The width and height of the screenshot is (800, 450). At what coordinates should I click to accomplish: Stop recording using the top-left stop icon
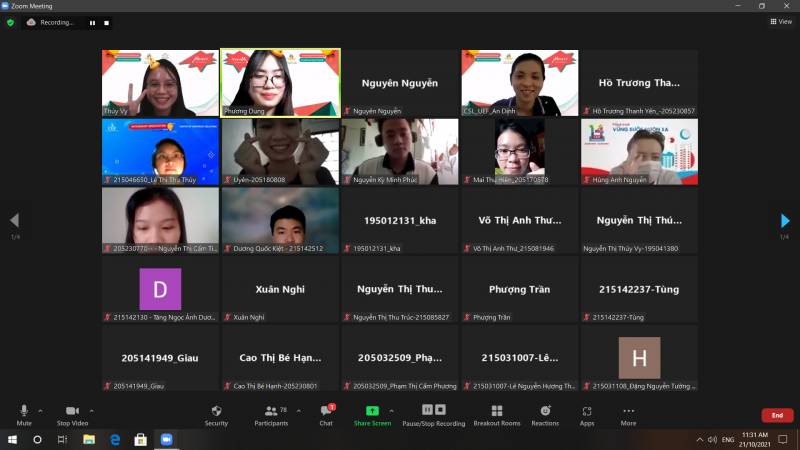(107, 22)
